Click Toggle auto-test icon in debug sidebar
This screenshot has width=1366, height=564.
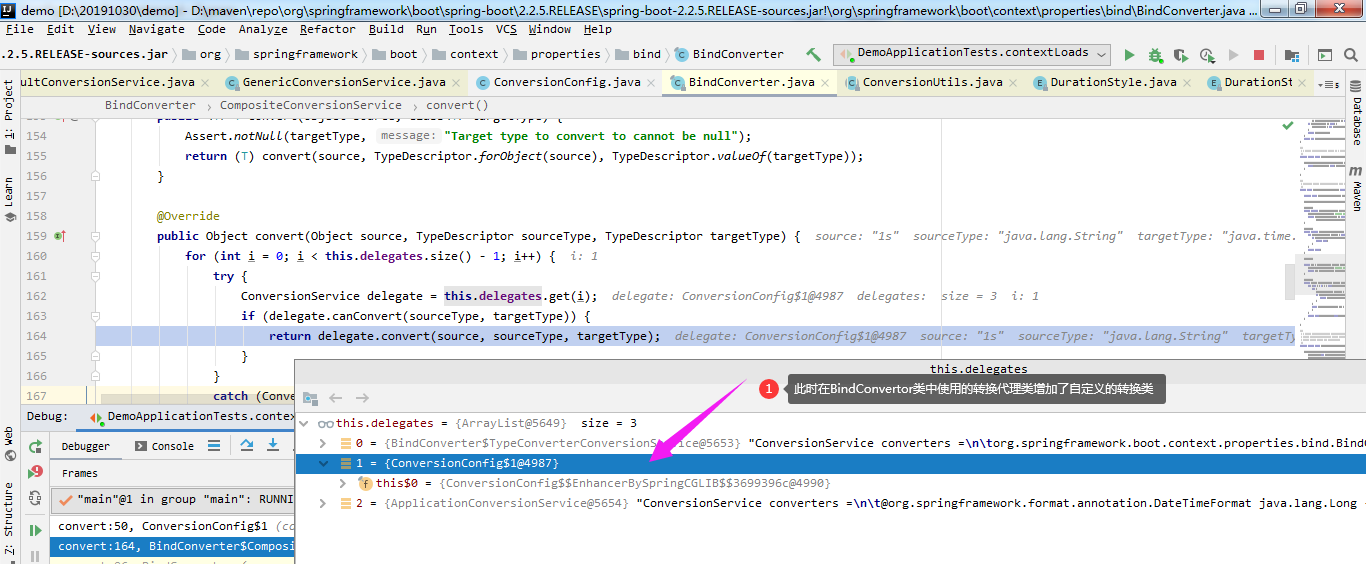[36, 497]
